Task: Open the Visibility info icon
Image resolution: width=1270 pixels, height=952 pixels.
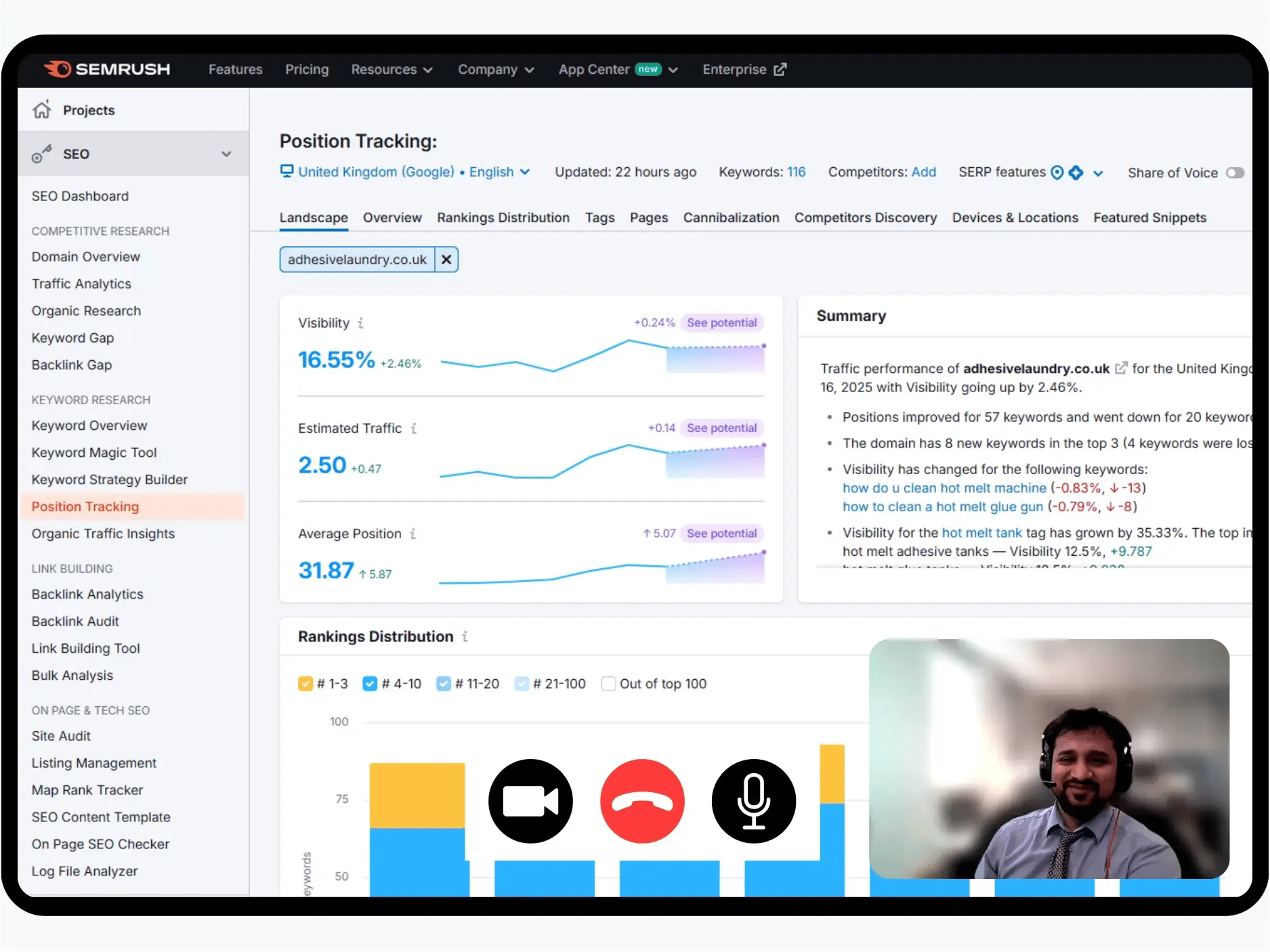Action: click(x=360, y=323)
